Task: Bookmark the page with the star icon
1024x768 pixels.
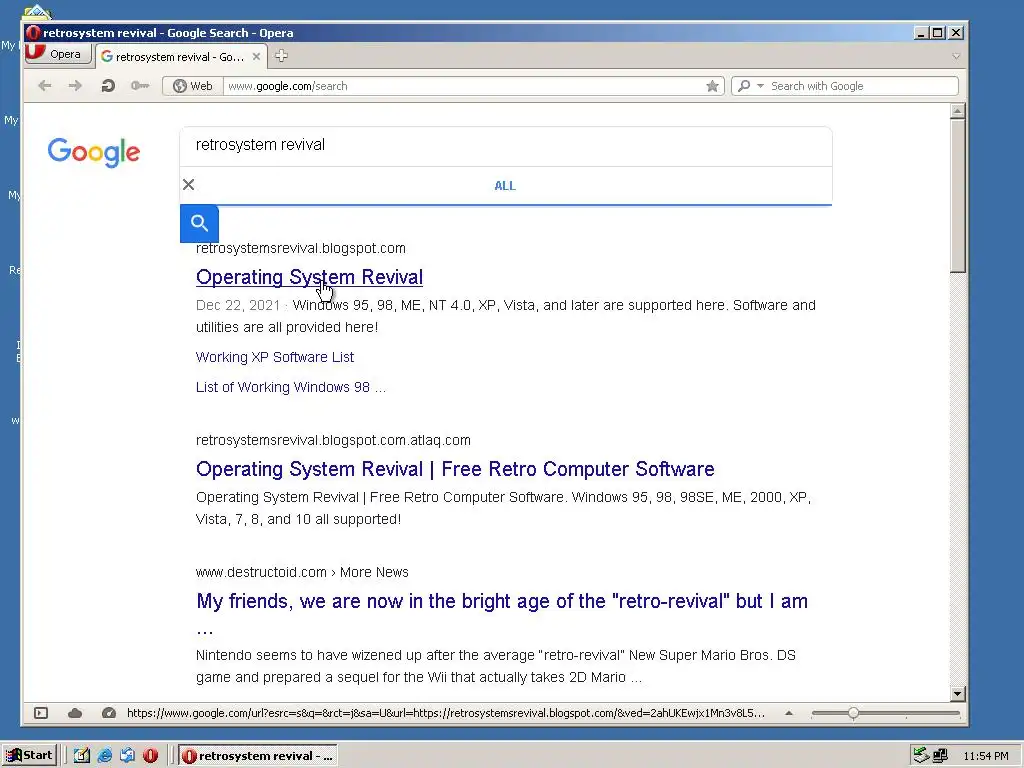Action: pos(712,86)
